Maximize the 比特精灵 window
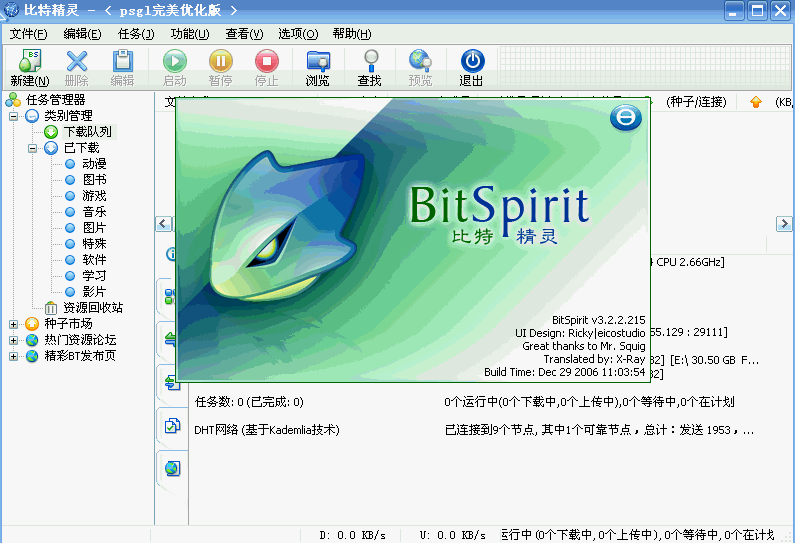 point(757,11)
